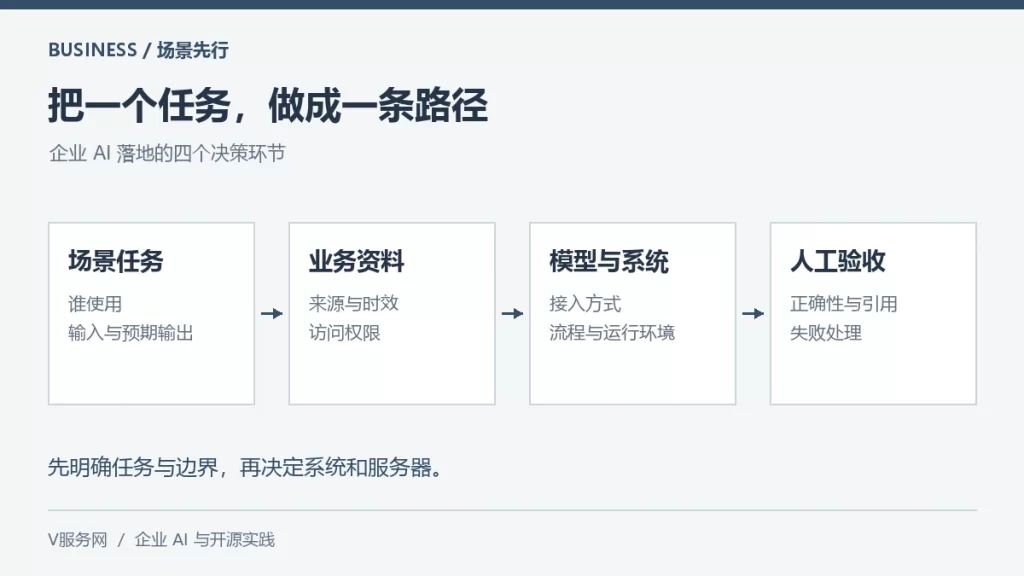This screenshot has width=1024, height=576.
Task: Click the "访问权限" line
Action: coord(345,333)
